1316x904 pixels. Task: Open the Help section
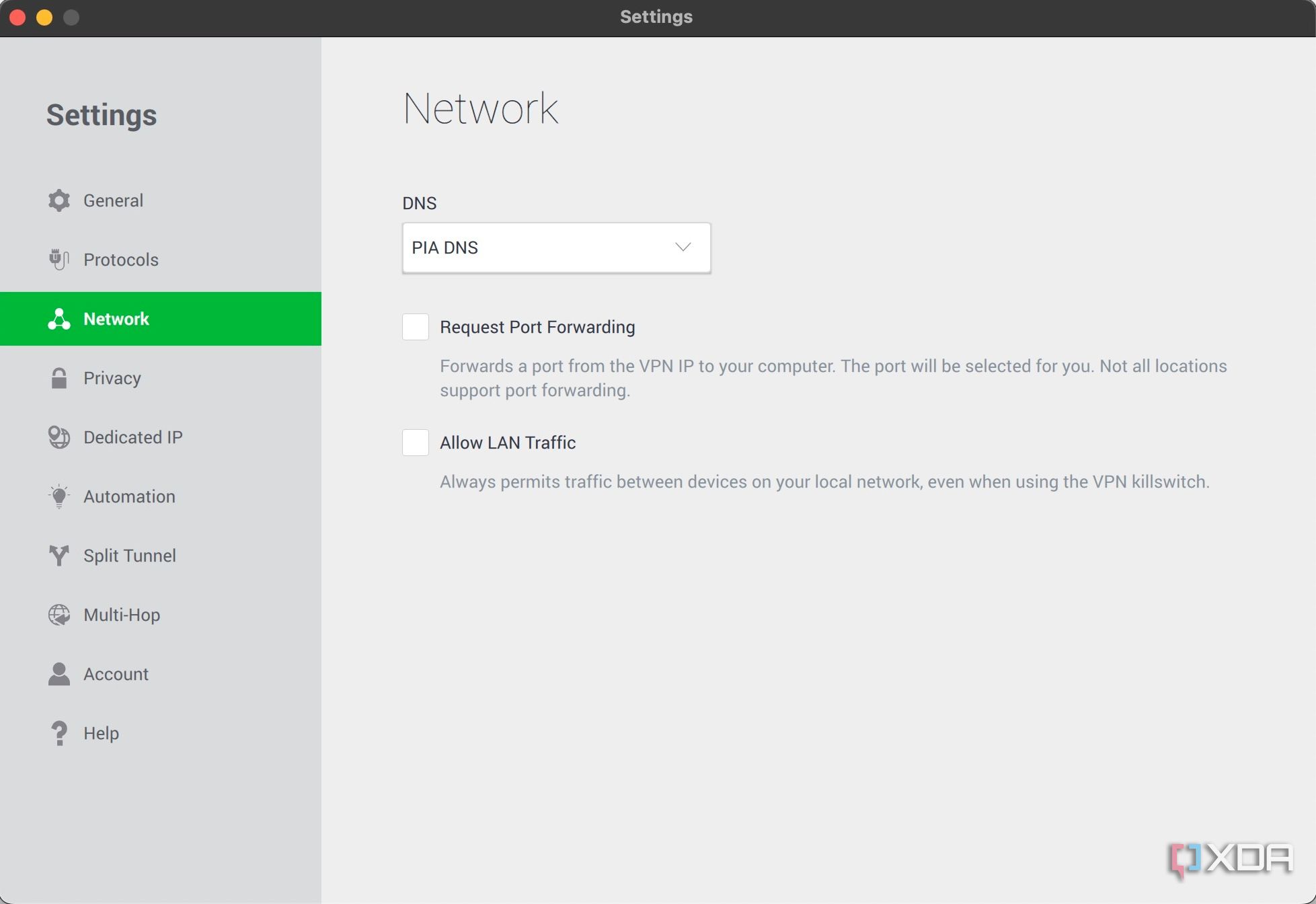[x=161, y=733]
